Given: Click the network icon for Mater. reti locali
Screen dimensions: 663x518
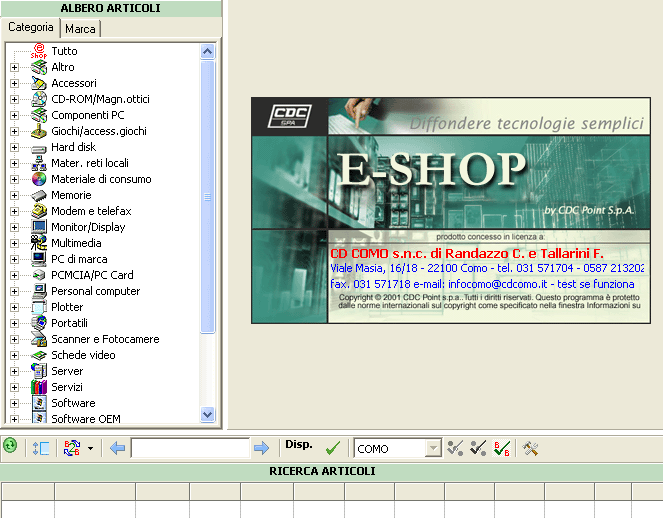Looking at the screenshot, I should 39,163.
